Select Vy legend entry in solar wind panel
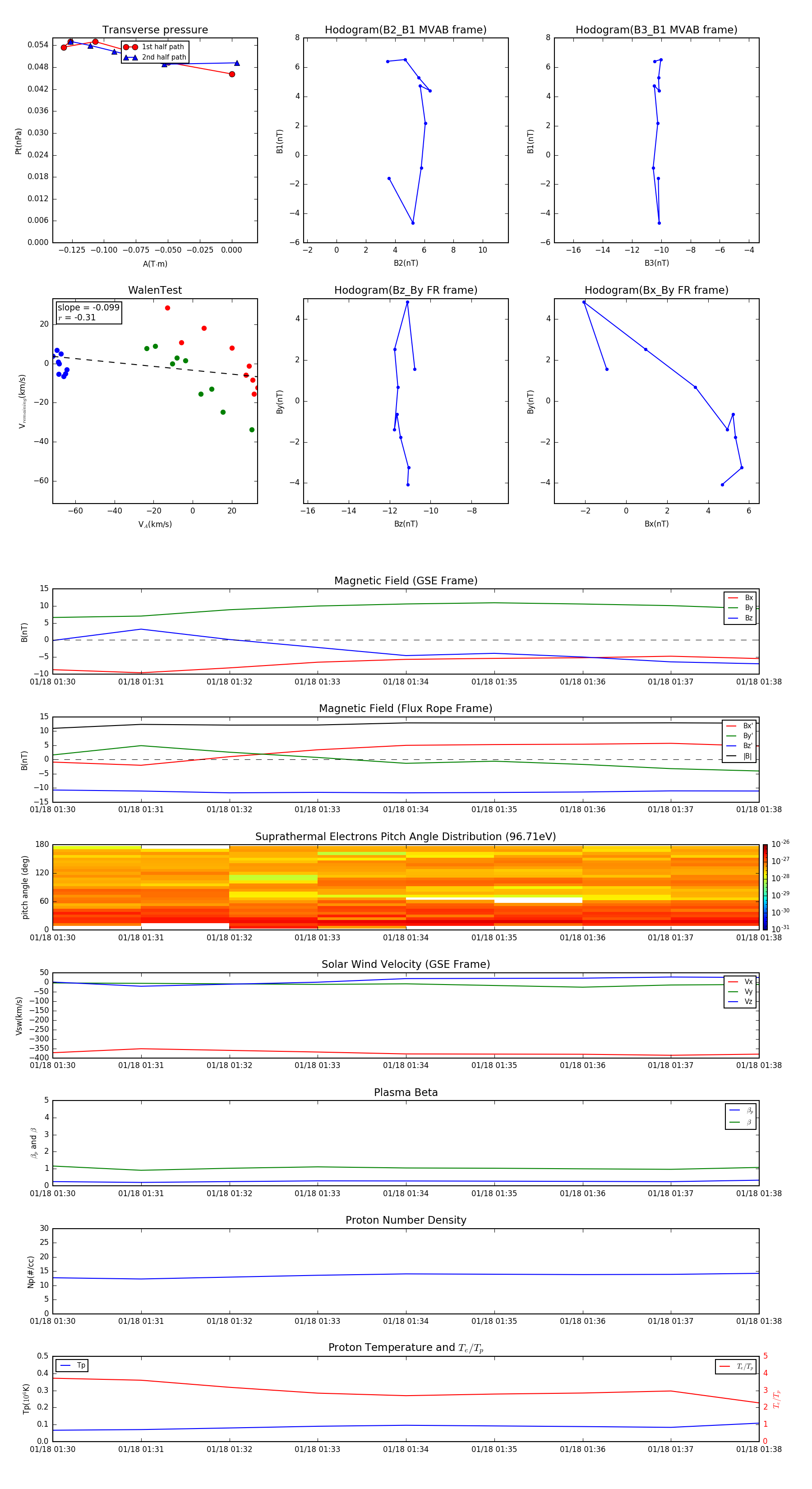Viewport: 812px width, 1489px height. point(740,992)
